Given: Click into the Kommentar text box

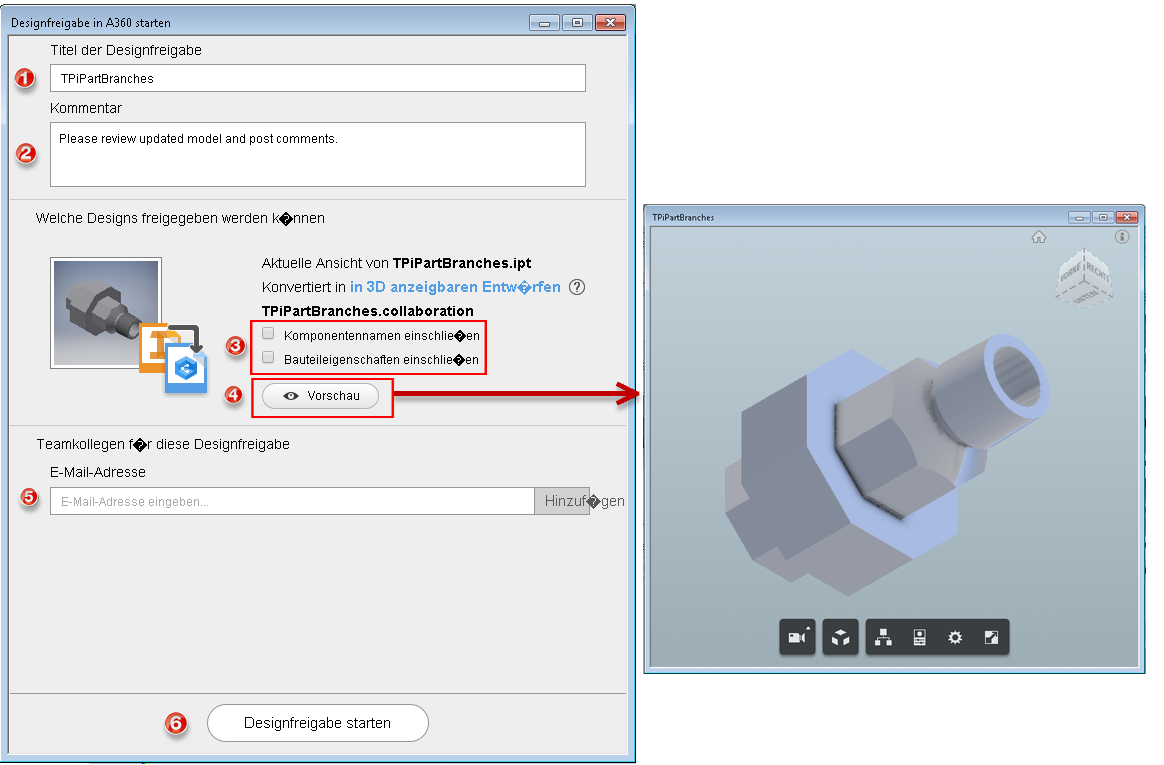Looking at the screenshot, I should (318, 154).
